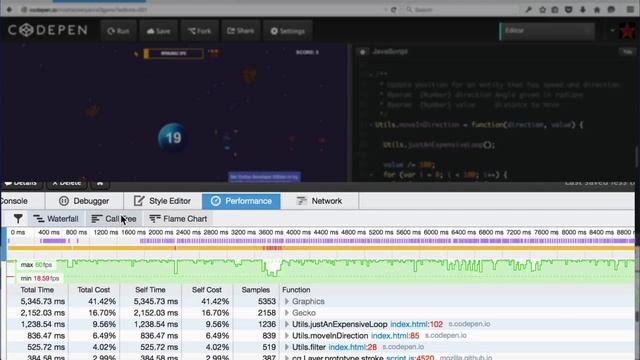The width and height of the screenshot is (640, 360).
Task: Click the CodePen logo
Action: pyautogui.click(x=47, y=30)
